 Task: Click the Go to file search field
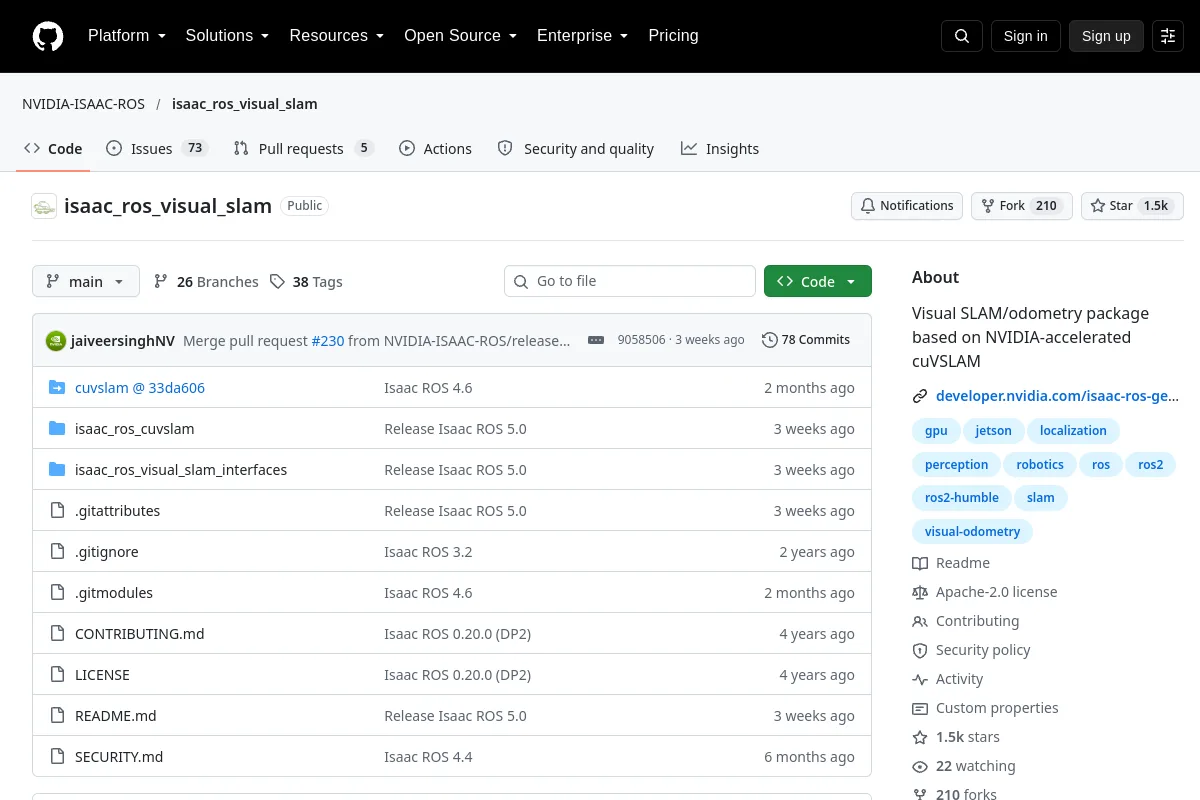(x=630, y=281)
